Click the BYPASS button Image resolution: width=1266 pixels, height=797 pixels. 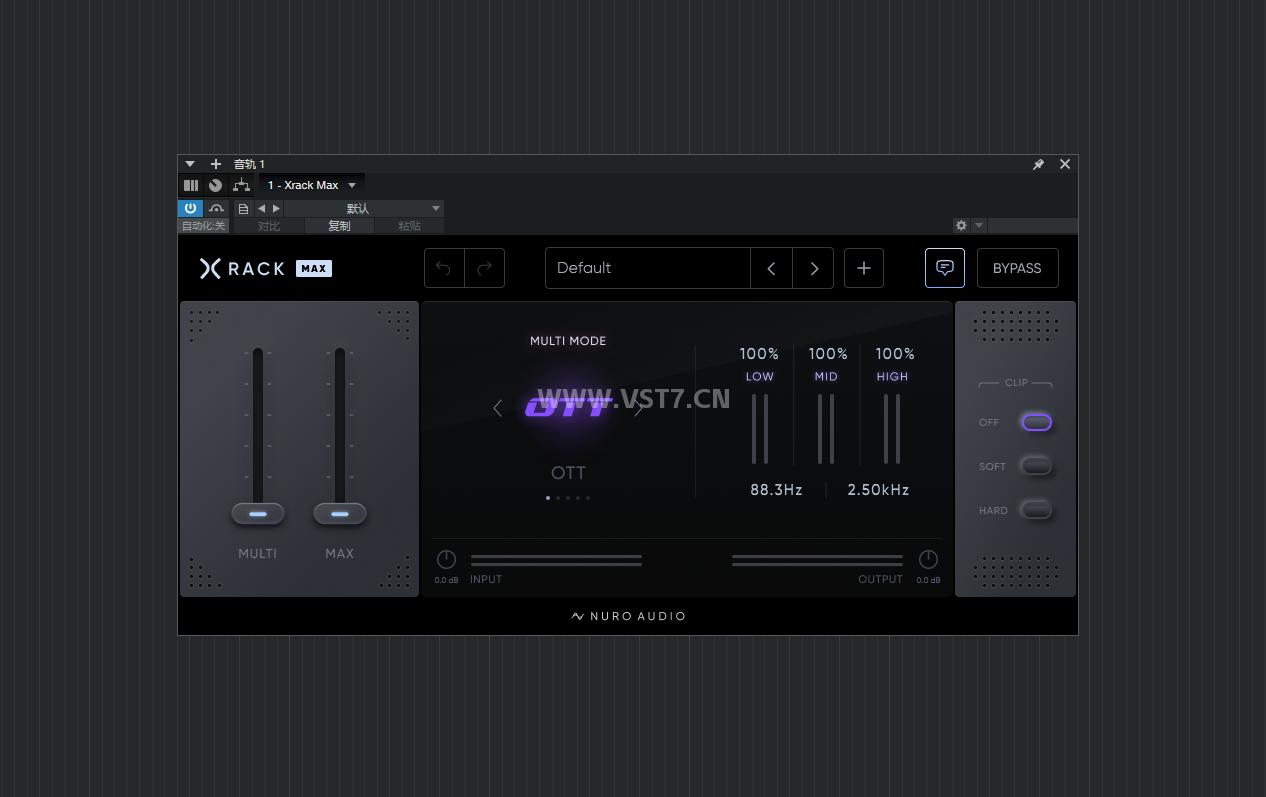[x=1017, y=268]
